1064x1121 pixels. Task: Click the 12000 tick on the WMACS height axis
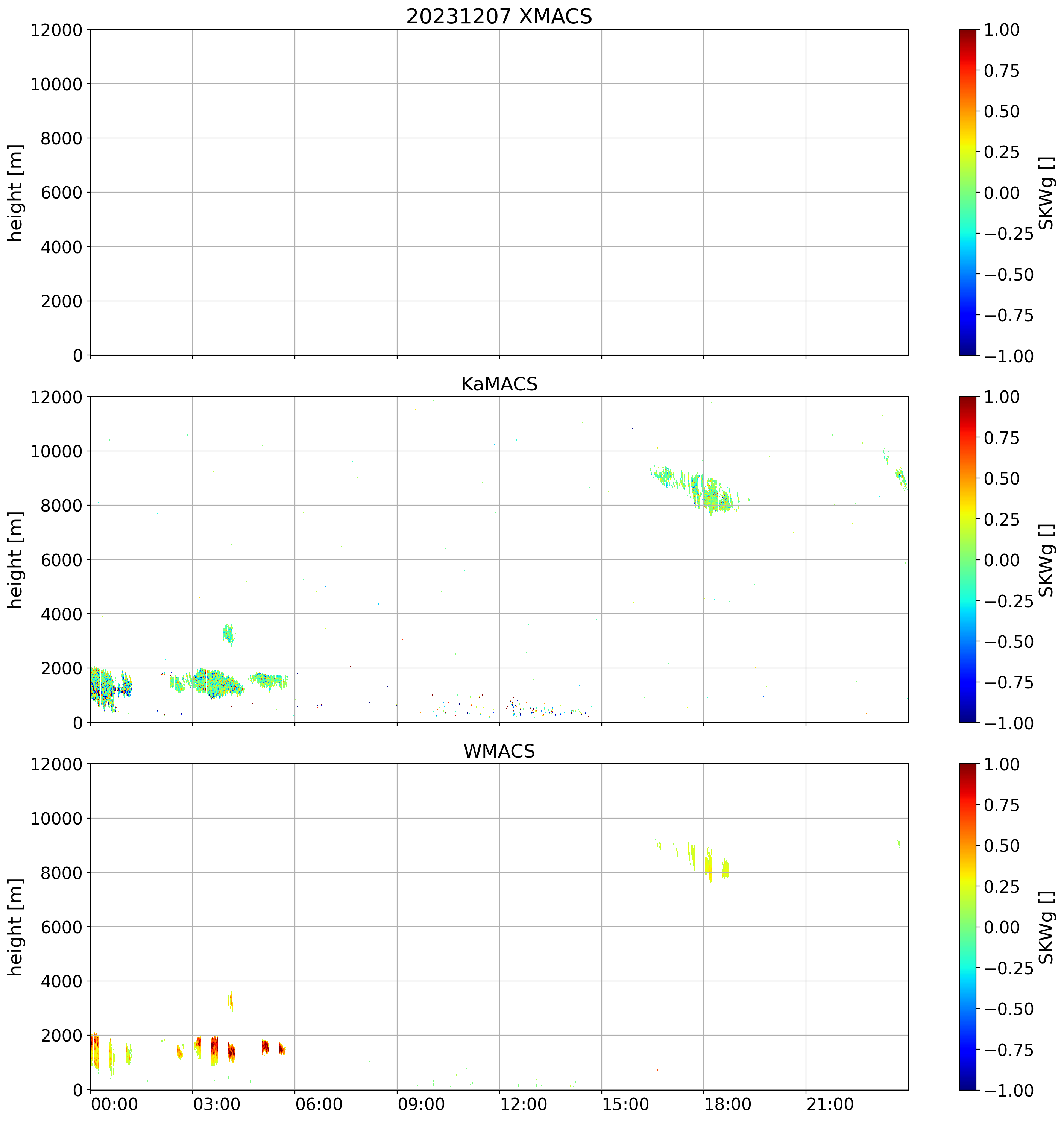(x=56, y=764)
